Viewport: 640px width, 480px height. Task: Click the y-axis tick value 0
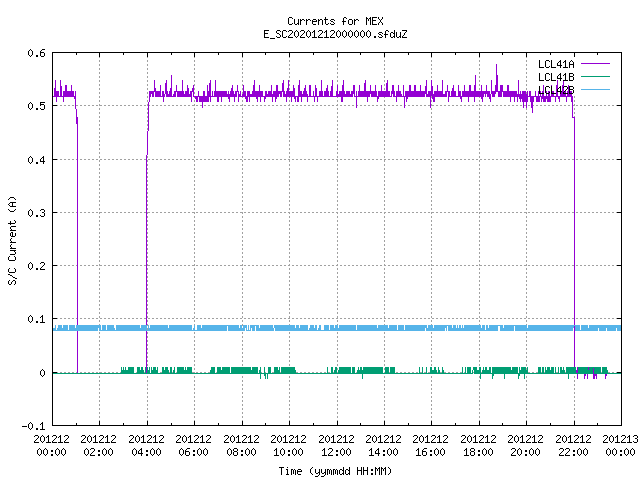42,373
